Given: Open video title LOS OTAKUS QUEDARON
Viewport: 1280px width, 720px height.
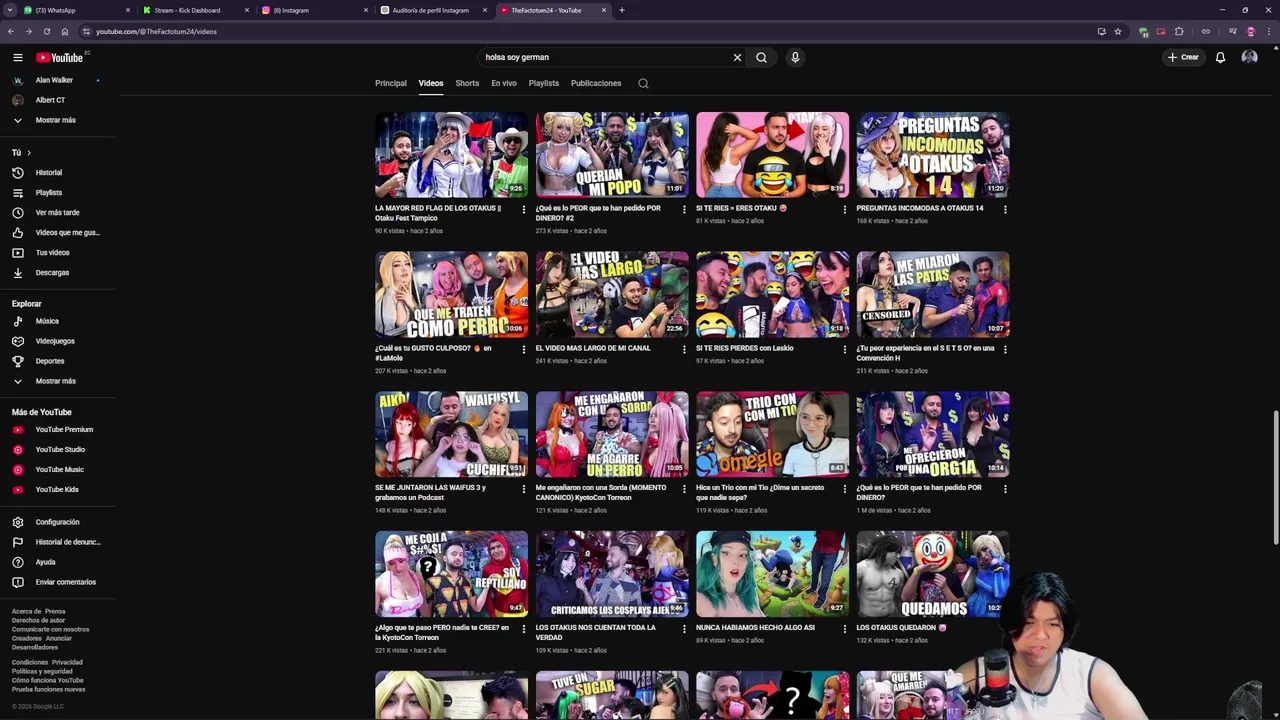Looking at the screenshot, I should [x=901, y=628].
